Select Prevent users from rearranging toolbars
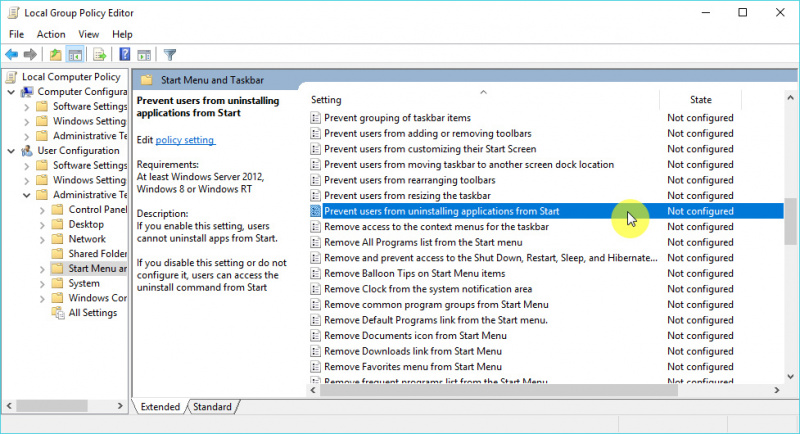800x434 pixels. tap(410, 180)
